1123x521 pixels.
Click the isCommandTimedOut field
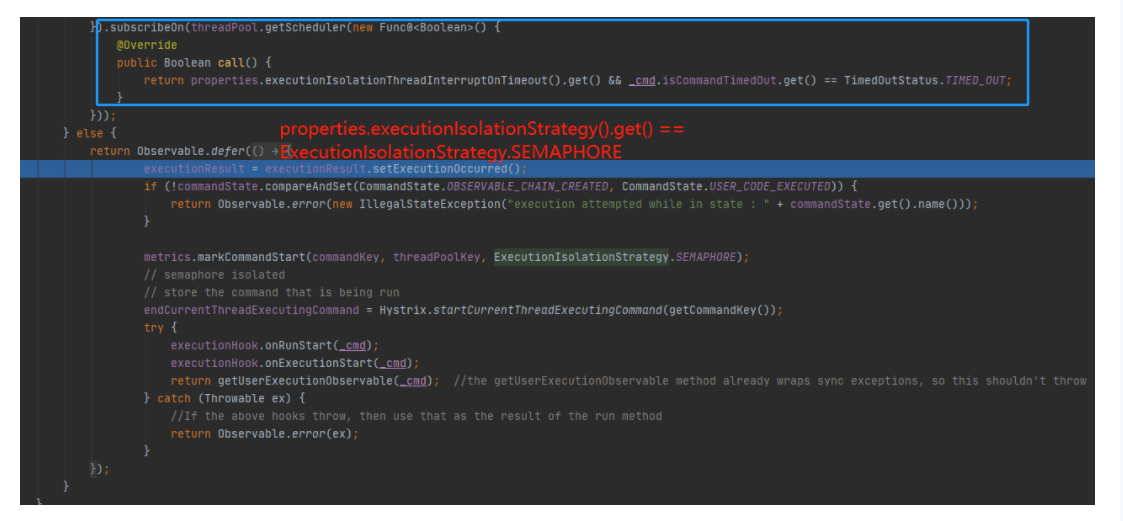717,80
